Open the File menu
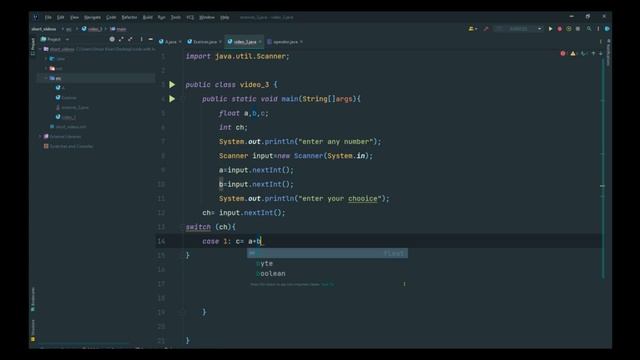The height and width of the screenshot is (360, 640). point(48,17)
